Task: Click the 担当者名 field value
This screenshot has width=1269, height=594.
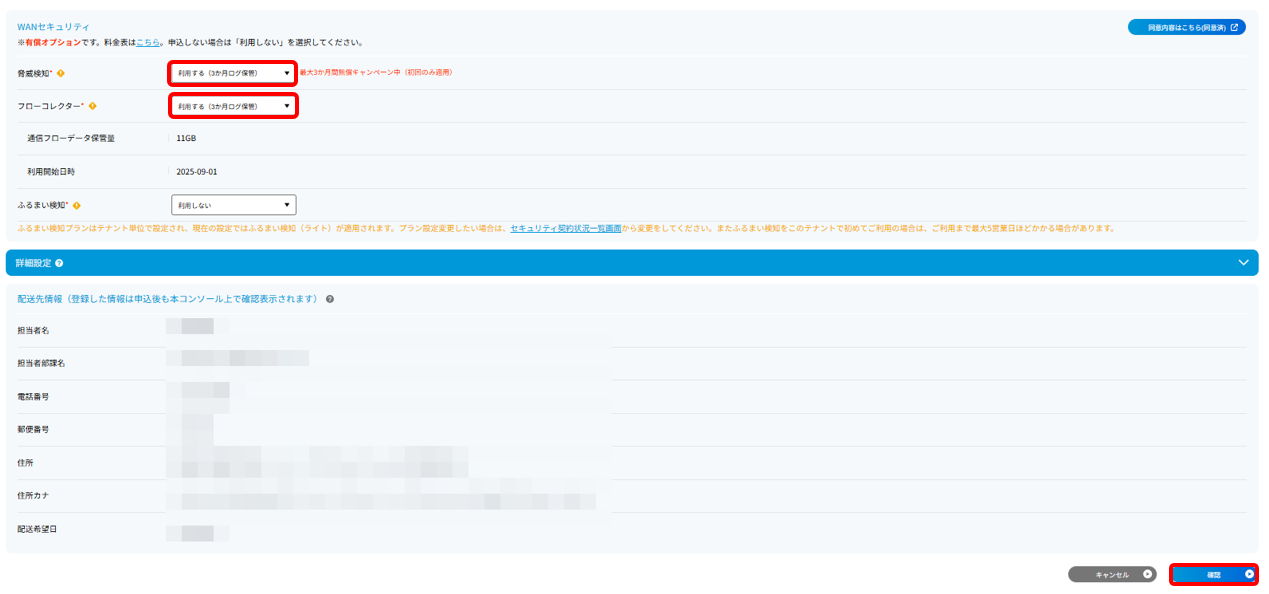Action: pos(196,326)
